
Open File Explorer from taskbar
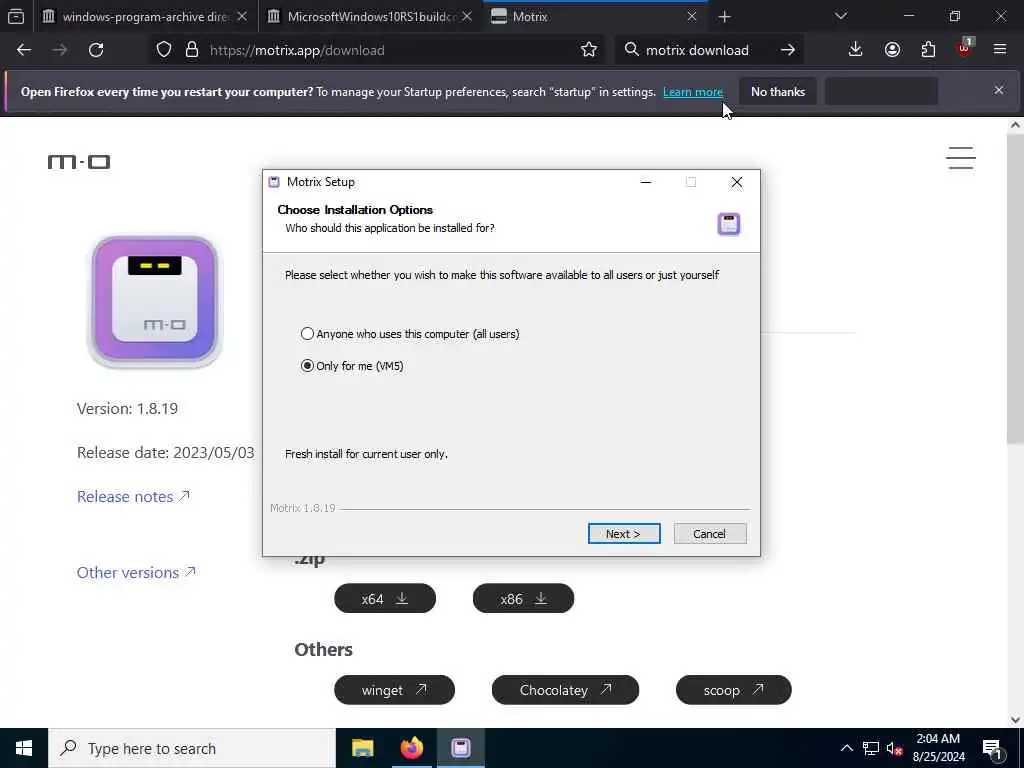[x=362, y=748]
